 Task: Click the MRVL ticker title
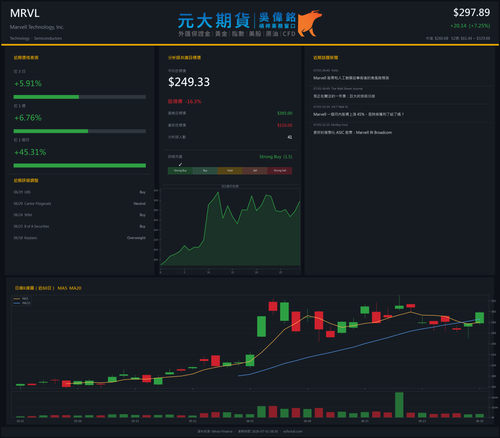pyautogui.click(x=25, y=13)
